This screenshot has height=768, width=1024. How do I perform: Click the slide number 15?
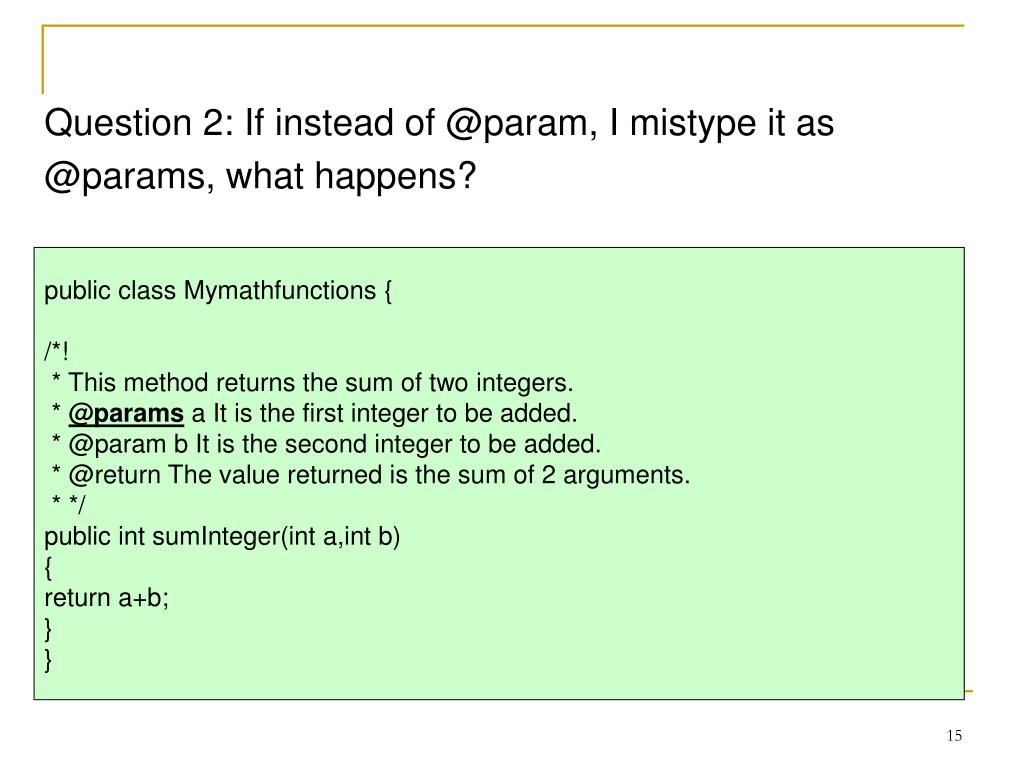click(x=954, y=736)
